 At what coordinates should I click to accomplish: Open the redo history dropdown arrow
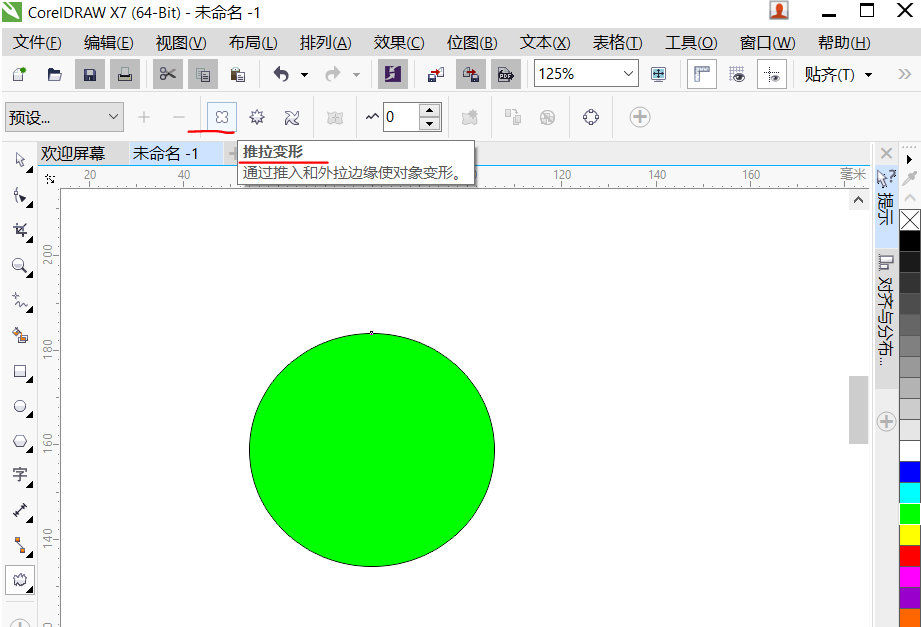point(356,75)
